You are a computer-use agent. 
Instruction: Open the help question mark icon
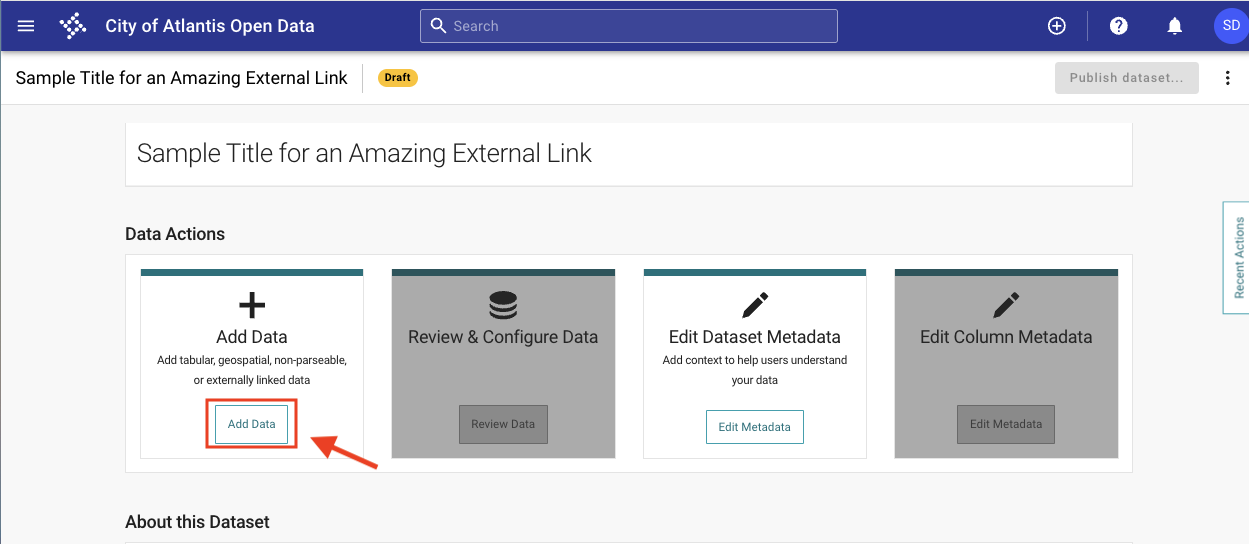click(x=1119, y=26)
